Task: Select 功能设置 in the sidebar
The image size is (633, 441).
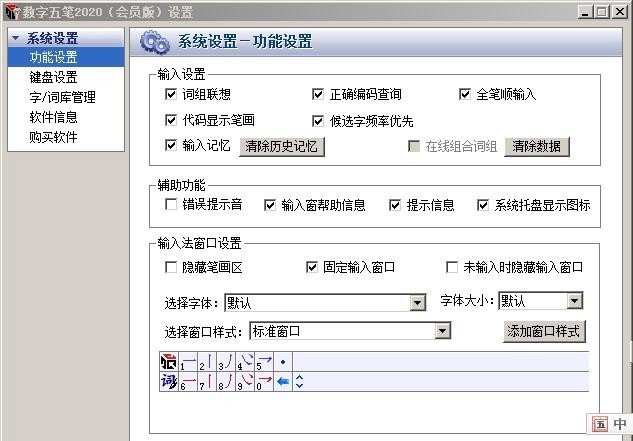Action: pyautogui.click(x=66, y=57)
